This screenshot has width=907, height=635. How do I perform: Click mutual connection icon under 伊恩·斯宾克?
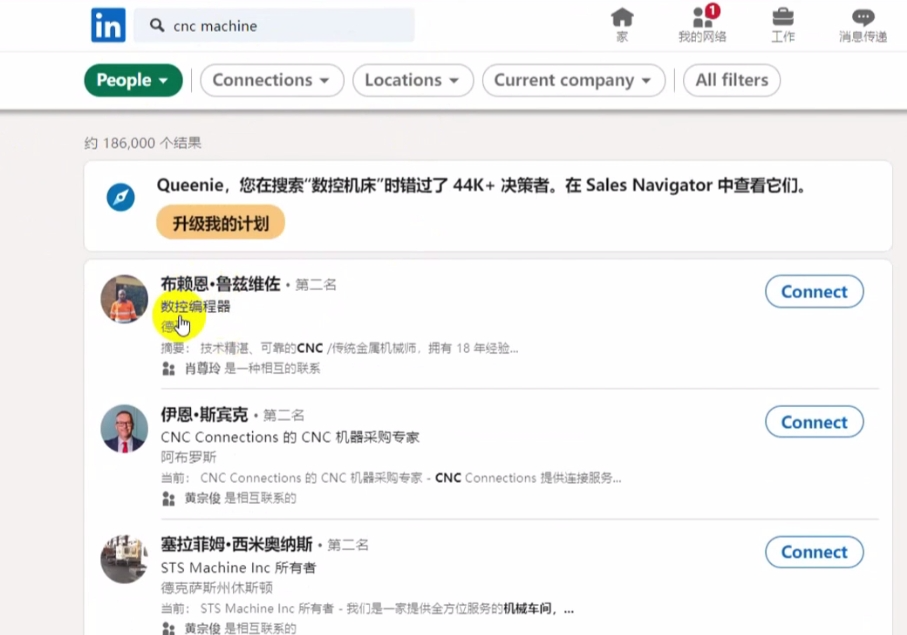pyautogui.click(x=168, y=499)
